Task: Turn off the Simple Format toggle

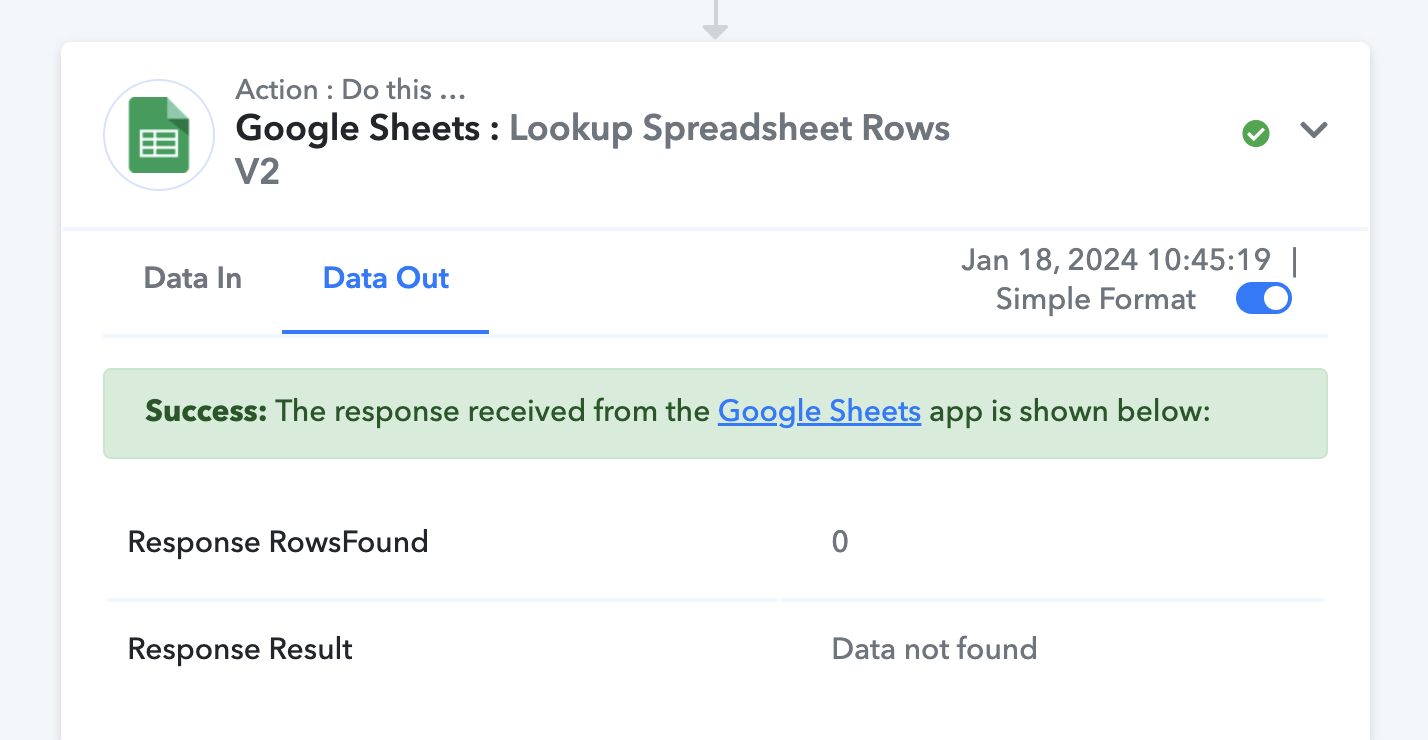Action: [x=1264, y=299]
